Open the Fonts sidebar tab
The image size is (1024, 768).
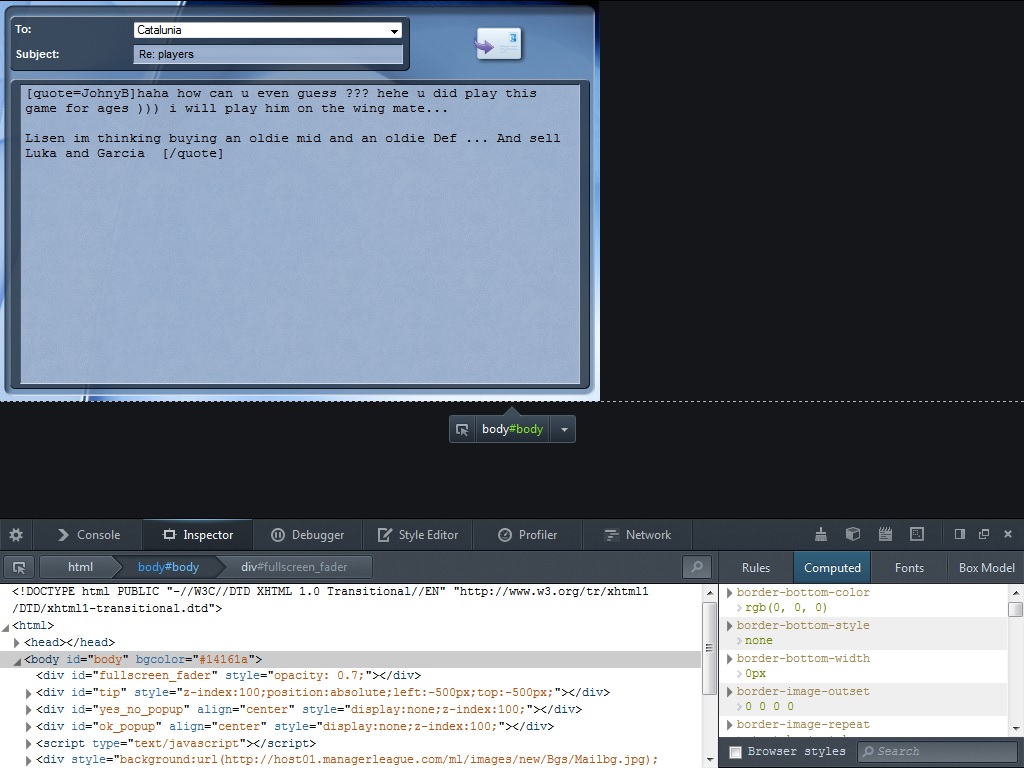(910, 568)
